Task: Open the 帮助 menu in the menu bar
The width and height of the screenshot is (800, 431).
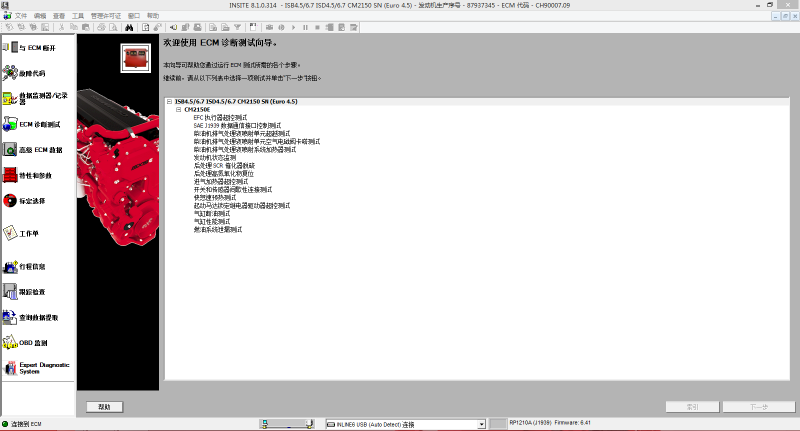Action: click(x=153, y=16)
